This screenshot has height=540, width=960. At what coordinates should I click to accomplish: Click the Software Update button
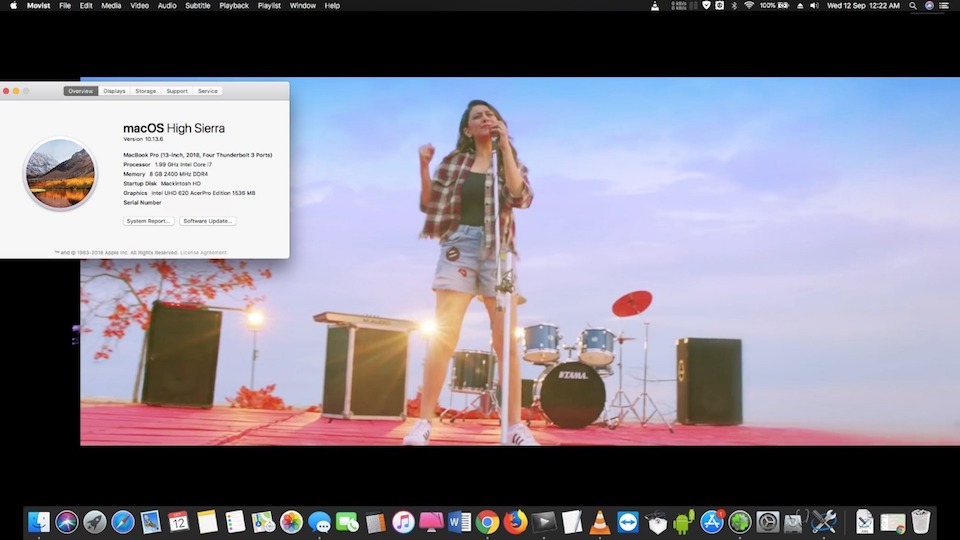tap(208, 221)
